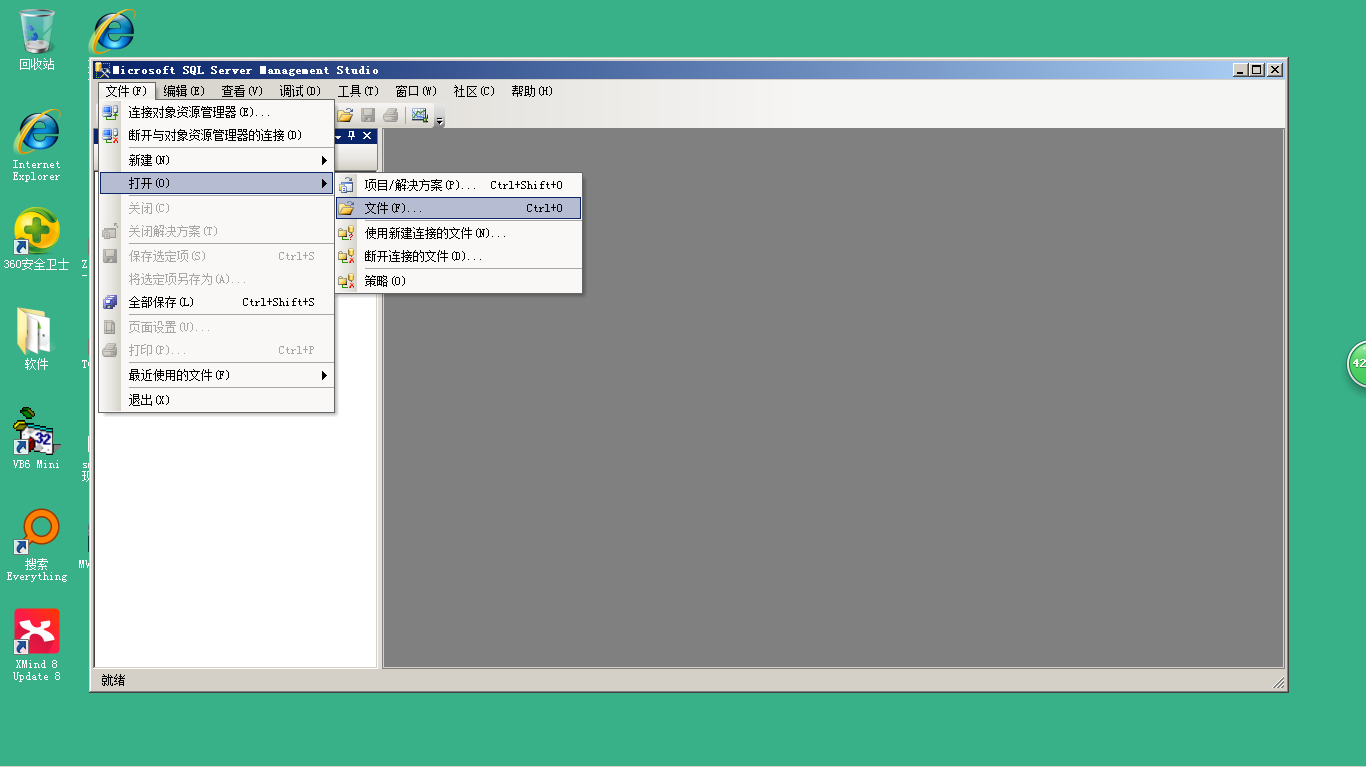Choose 退出 to exit the application
1366x768 pixels.
(217, 400)
